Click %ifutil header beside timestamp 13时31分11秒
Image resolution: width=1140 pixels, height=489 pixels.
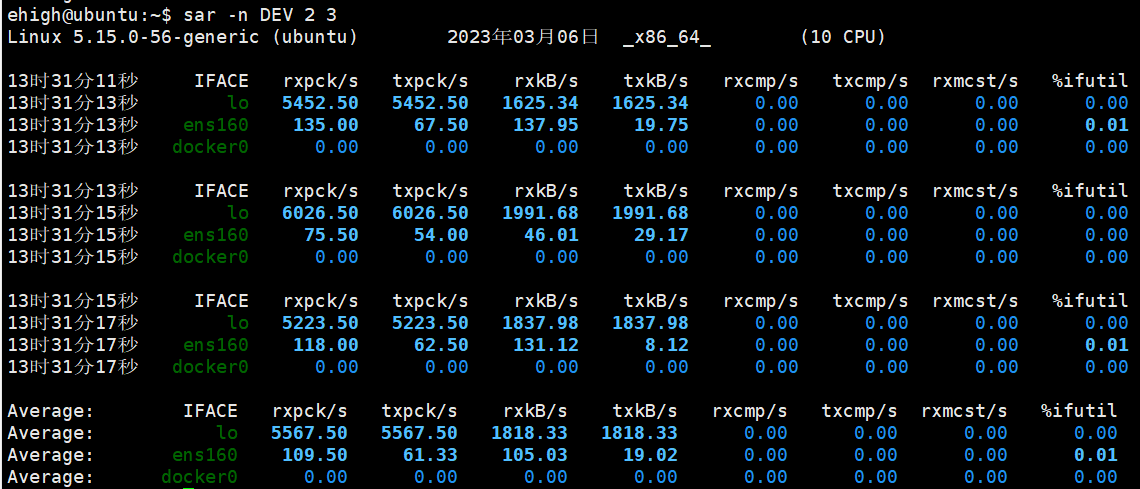click(x=1090, y=81)
